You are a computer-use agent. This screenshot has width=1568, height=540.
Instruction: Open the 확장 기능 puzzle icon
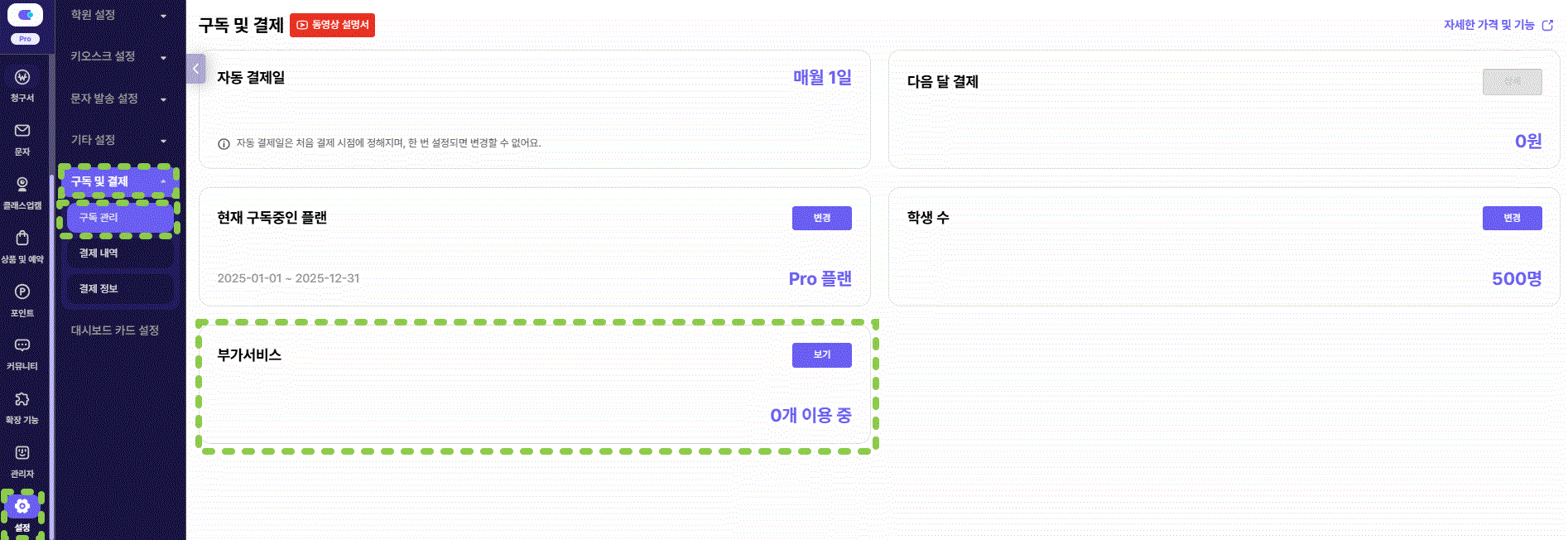coord(22,400)
